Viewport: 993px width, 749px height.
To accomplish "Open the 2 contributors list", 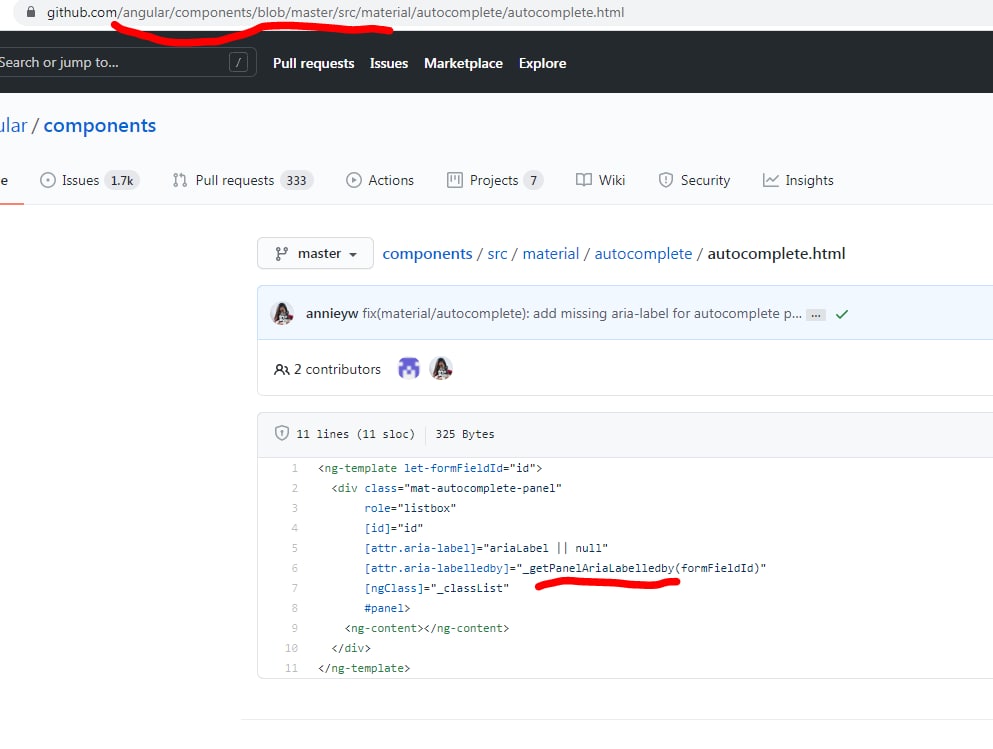I will (x=327, y=369).
